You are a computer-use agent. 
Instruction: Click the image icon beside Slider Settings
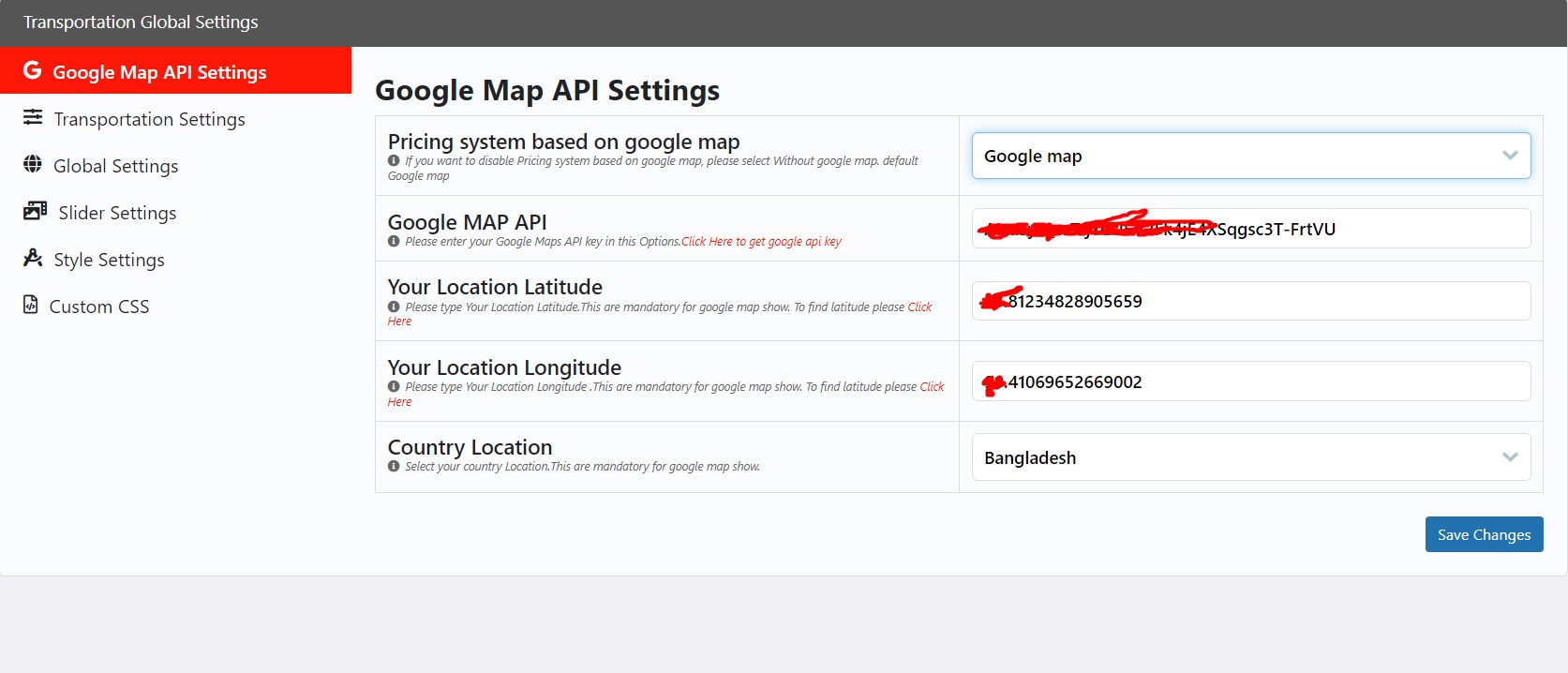(36, 211)
